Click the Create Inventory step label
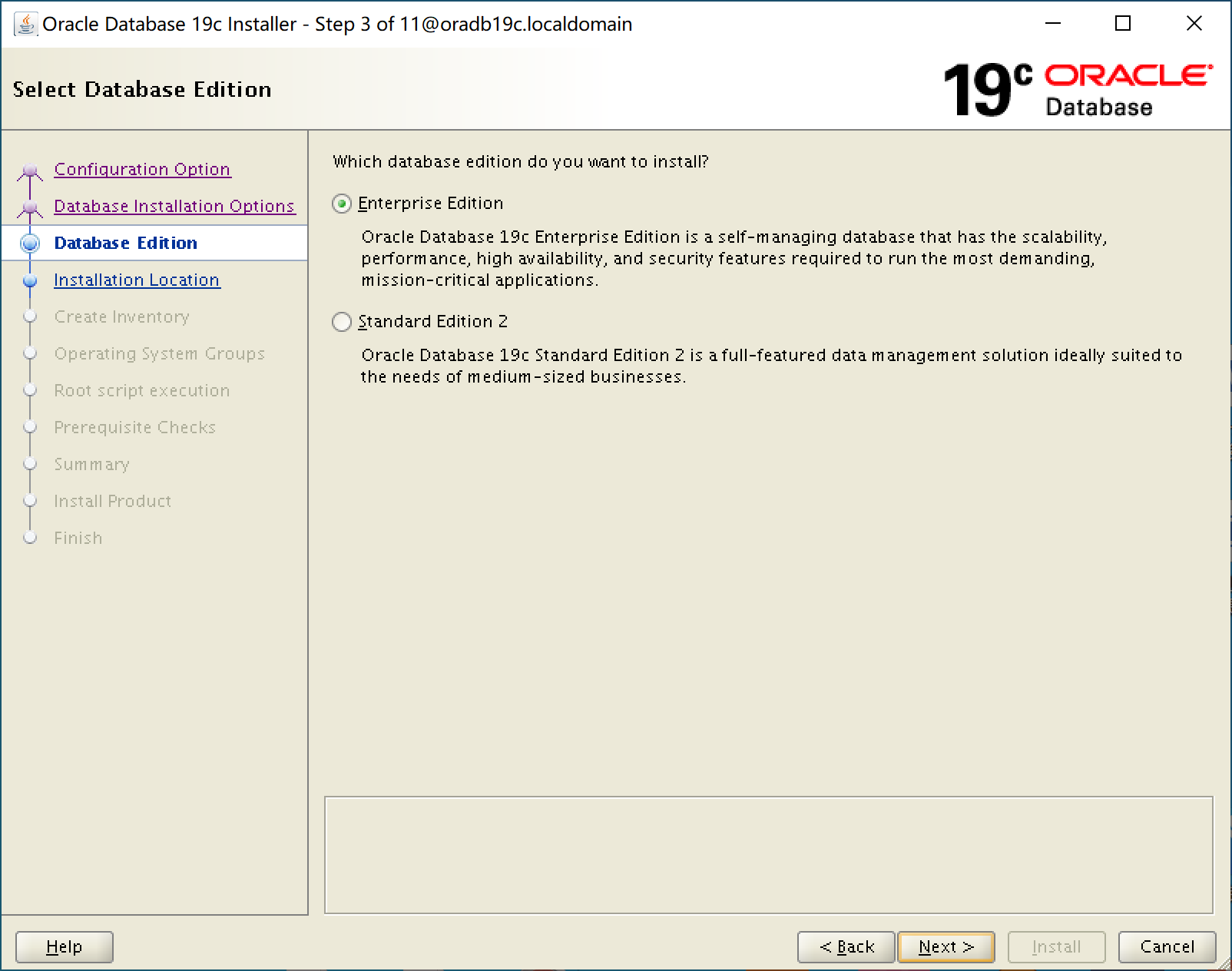The image size is (1232, 971). click(x=121, y=316)
